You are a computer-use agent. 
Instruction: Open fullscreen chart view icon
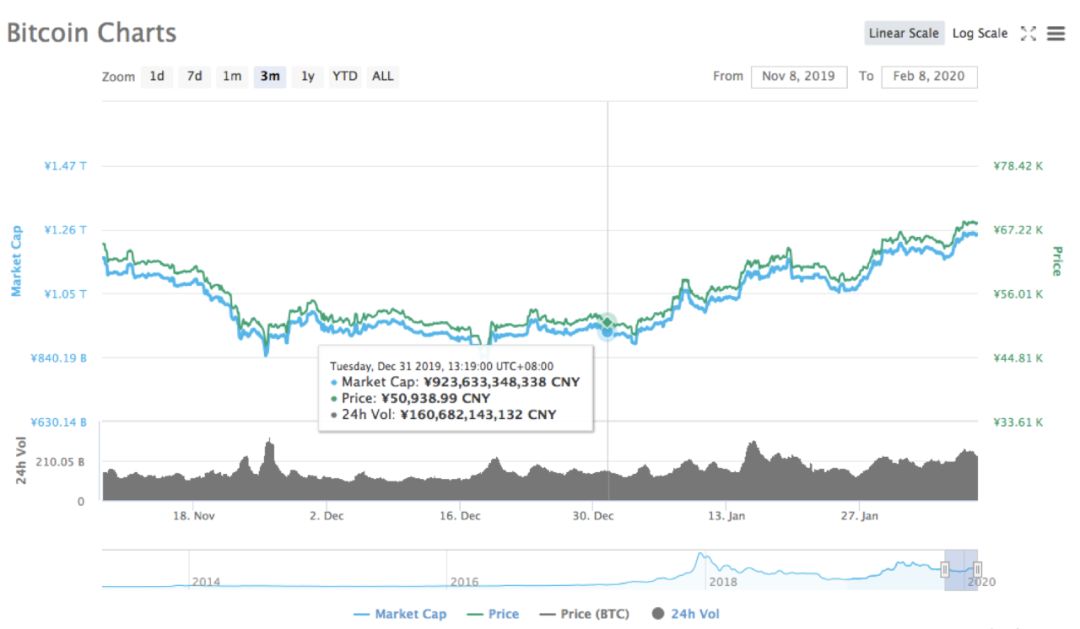1028,33
